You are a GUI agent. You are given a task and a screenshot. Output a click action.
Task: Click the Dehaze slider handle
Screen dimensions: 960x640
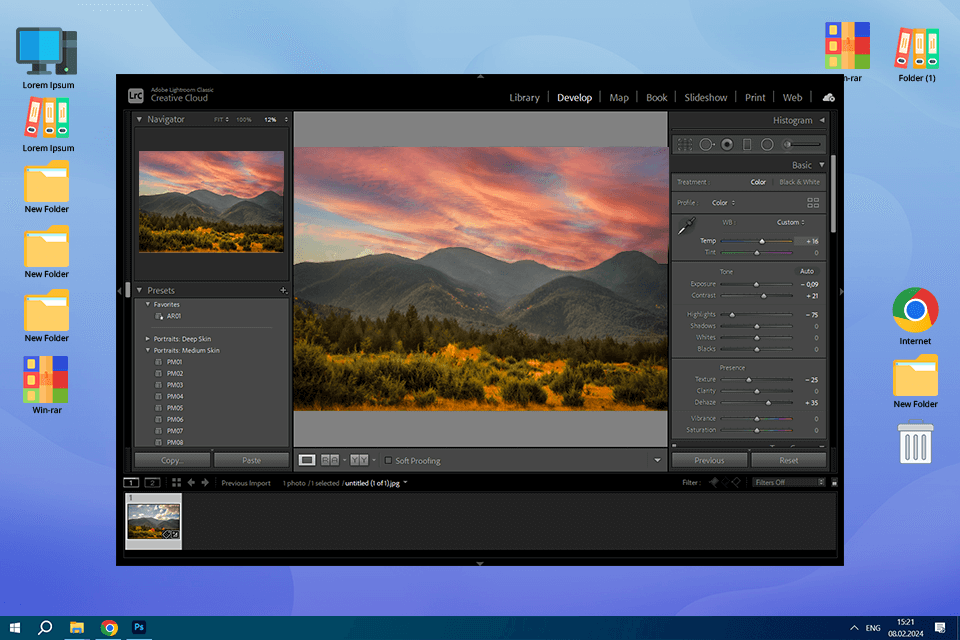(x=768, y=403)
